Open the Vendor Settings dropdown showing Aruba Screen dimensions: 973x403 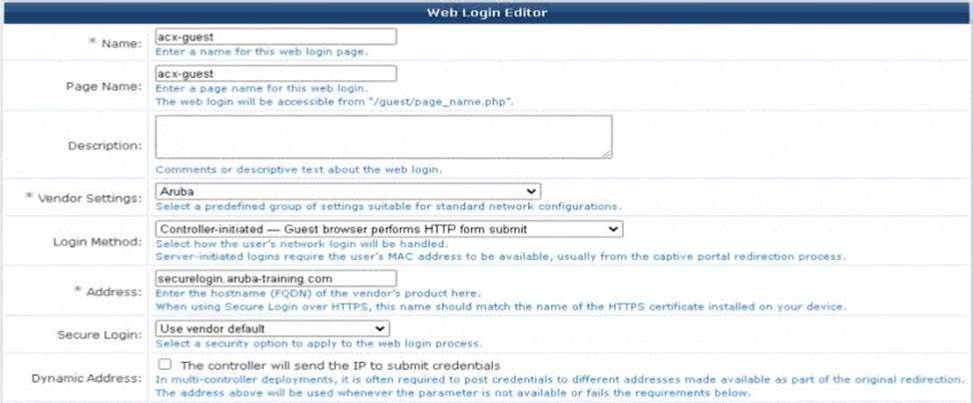pyautogui.click(x=347, y=191)
